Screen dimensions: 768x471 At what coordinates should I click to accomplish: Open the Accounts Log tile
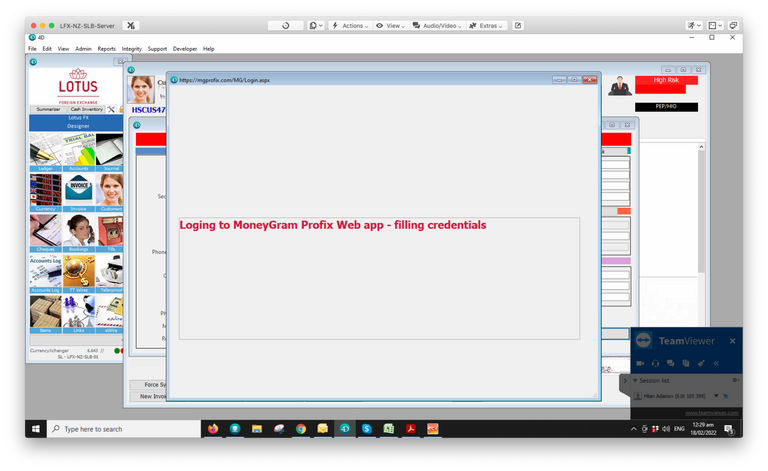(x=46, y=274)
